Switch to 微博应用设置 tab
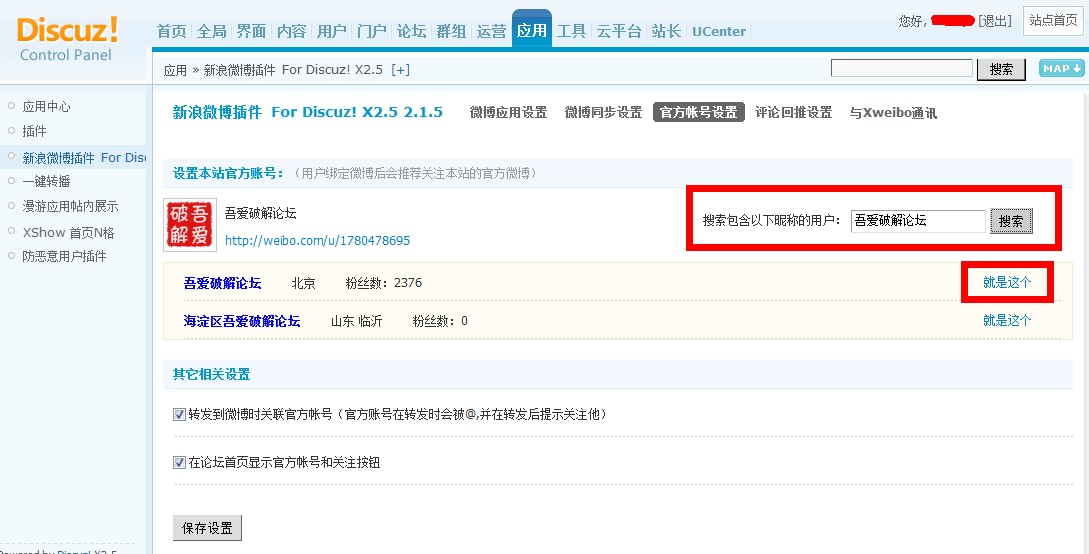Viewport: 1089px width, 554px height. point(508,112)
